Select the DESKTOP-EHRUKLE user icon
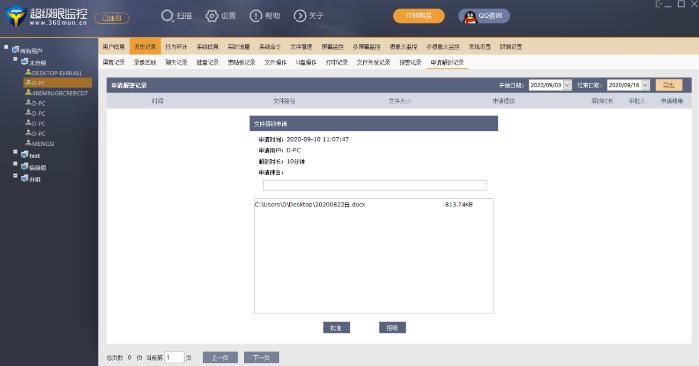Image resolution: width=699 pixels, height=366 pixels. tap(29, 72)
